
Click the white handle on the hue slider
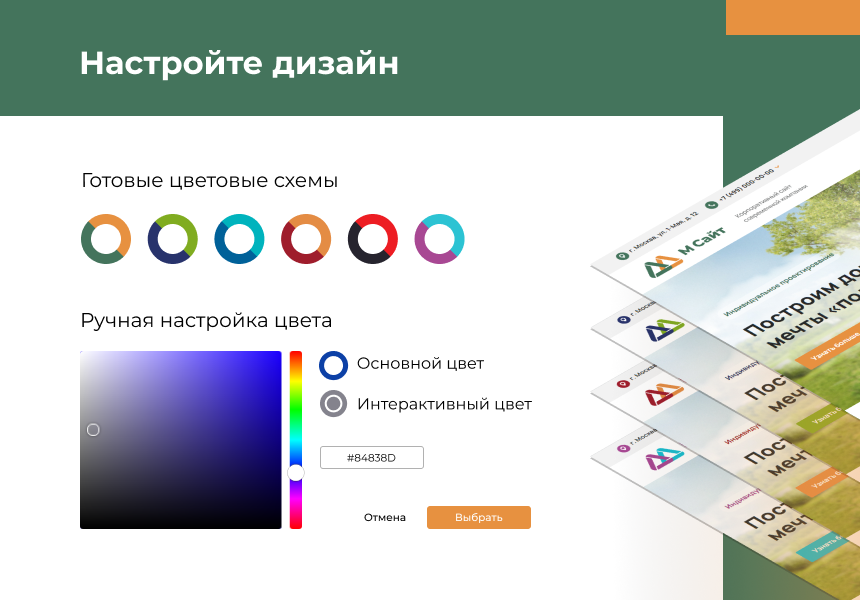click(x=296, y=473)
